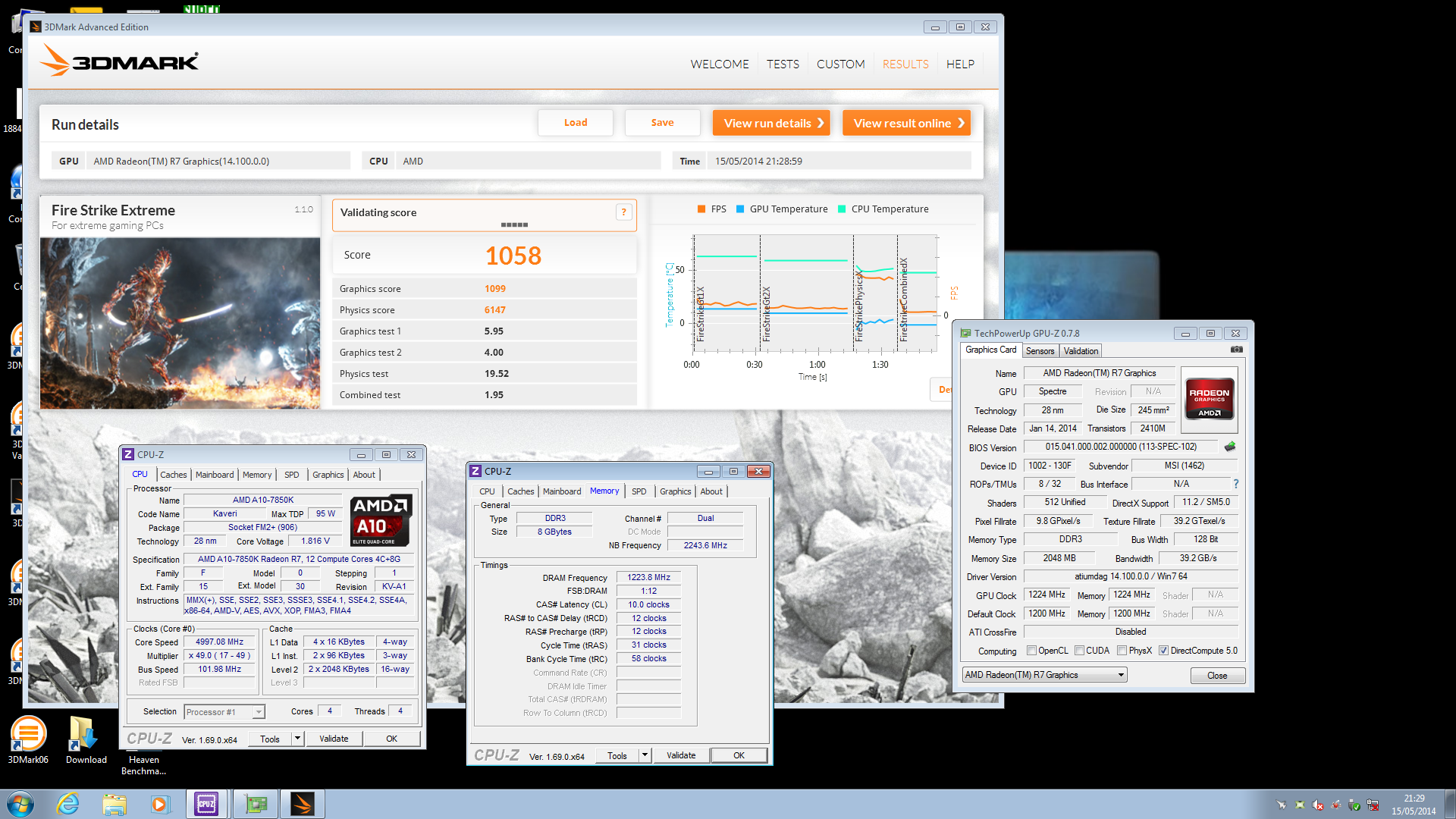
Task: Toggle CPU Temperature legend in graph
Action: 883,209
